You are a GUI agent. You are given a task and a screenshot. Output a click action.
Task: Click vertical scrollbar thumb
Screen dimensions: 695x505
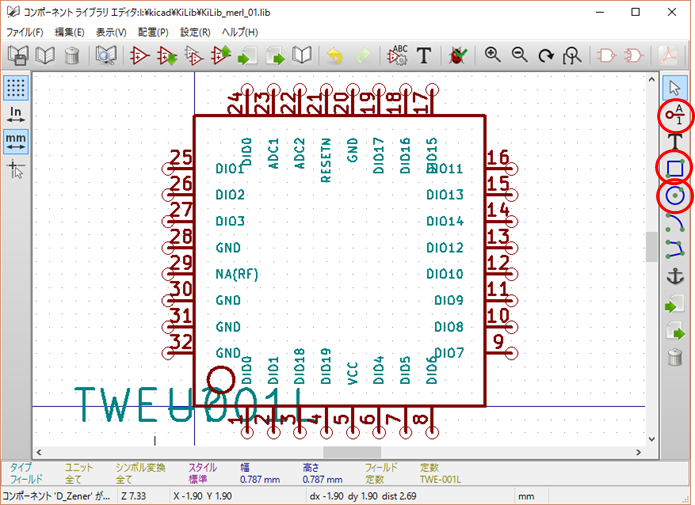(x=651, y=247)
